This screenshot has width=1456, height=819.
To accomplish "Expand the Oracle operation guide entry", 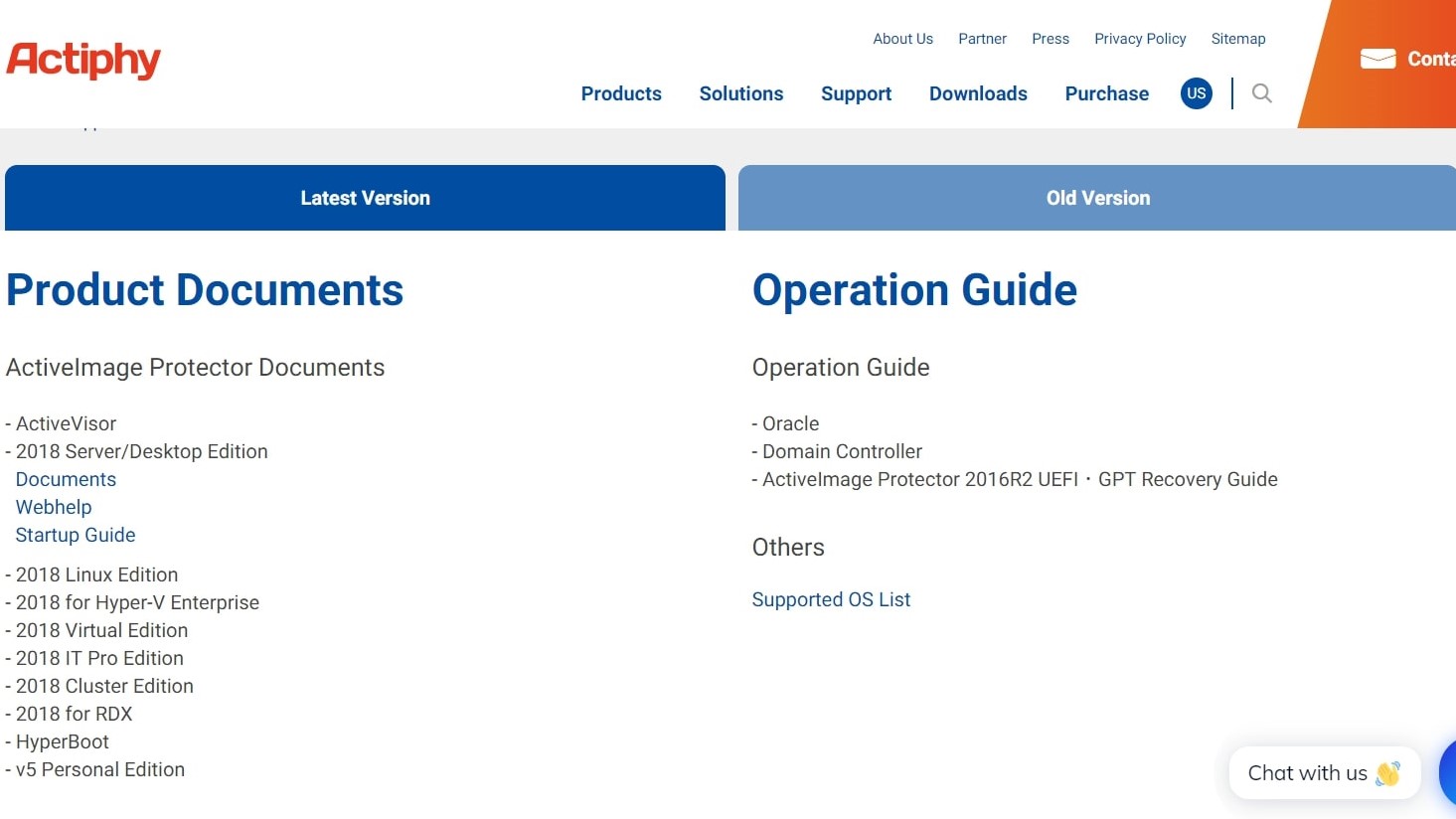I will [785, 423].
